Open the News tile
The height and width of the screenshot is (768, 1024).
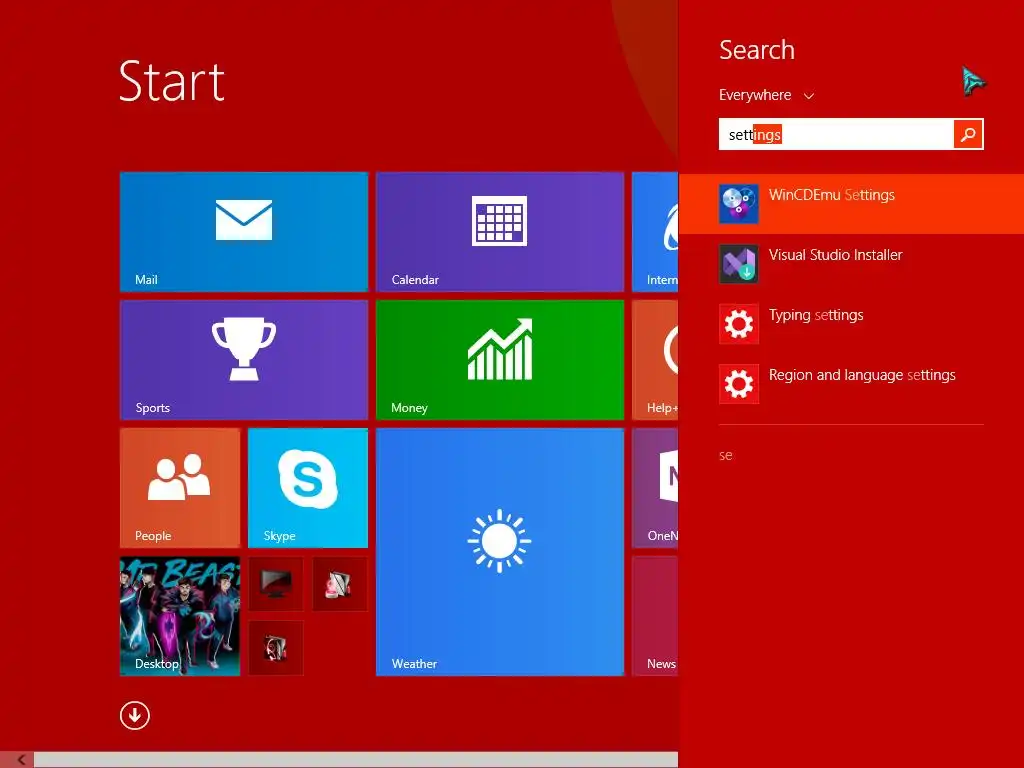click(x=655, y=615)
